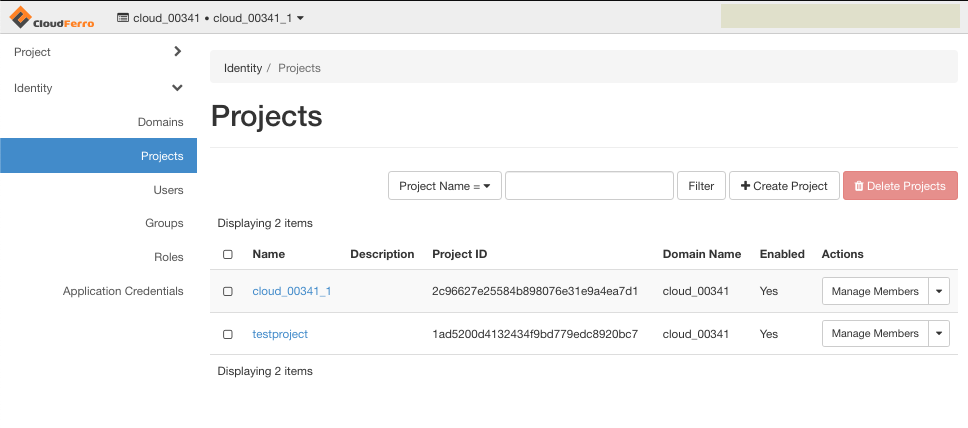The width and height of the screenshot is (968, 428).
Task: Open Groups in the sidebar
Action: tap(164, 223)
